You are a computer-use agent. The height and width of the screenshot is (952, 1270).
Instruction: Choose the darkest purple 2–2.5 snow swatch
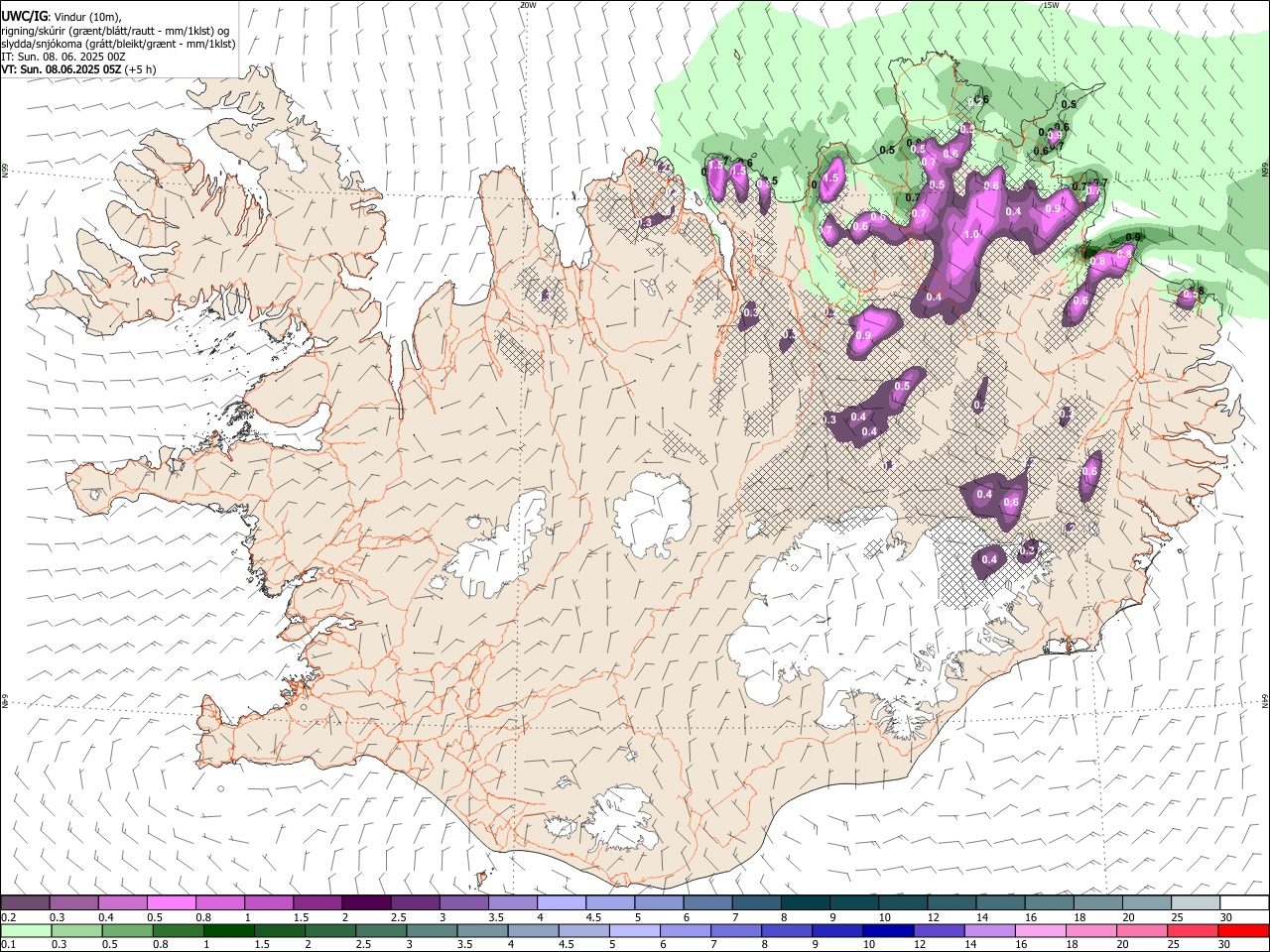366,903
